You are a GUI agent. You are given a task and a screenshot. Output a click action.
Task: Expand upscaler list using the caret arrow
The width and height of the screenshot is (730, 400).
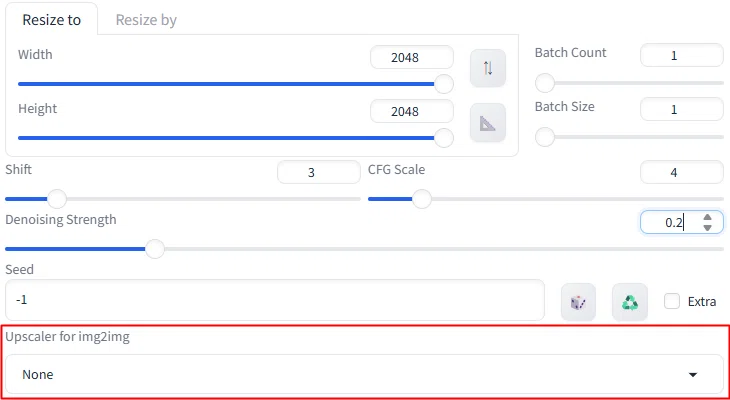(x=693, y=374)
